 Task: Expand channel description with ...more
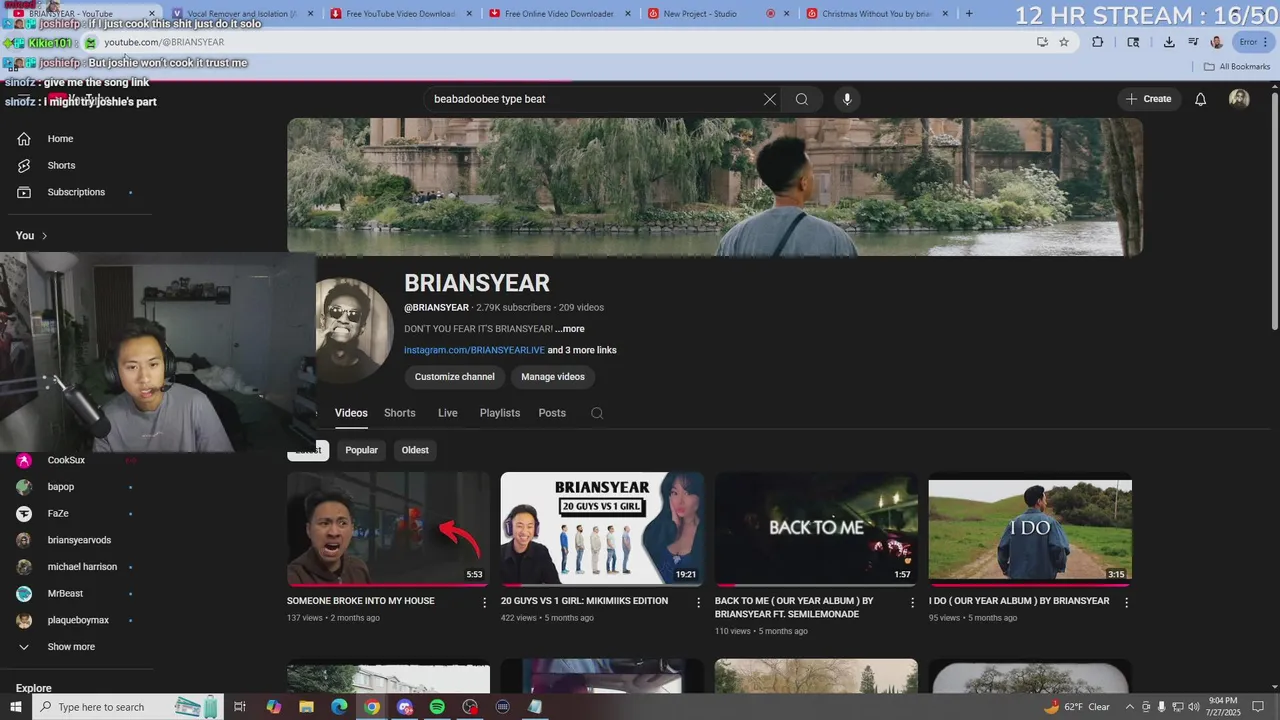570,329
